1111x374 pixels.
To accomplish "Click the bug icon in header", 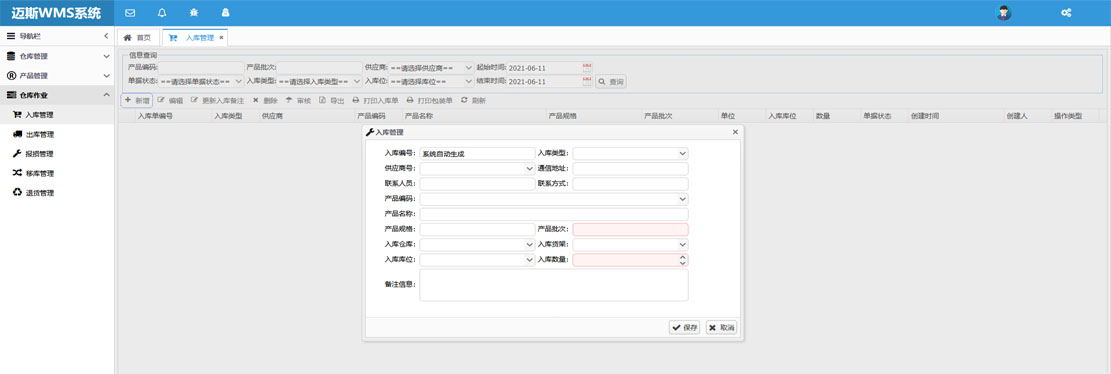I will pyautogui.click(x=194, y=13).
